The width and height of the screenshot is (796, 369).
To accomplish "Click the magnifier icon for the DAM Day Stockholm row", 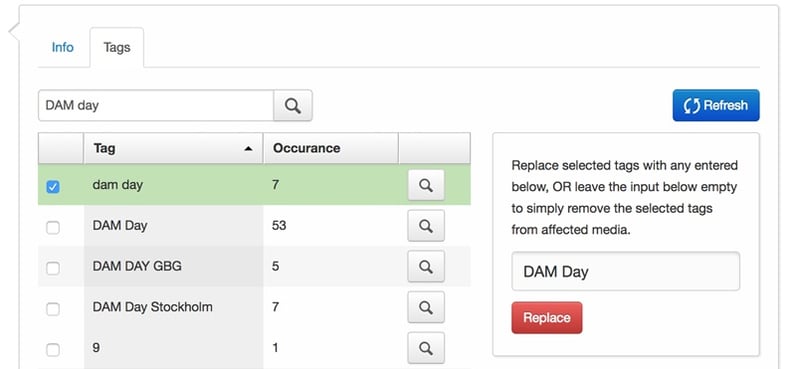I will [426, 307].
